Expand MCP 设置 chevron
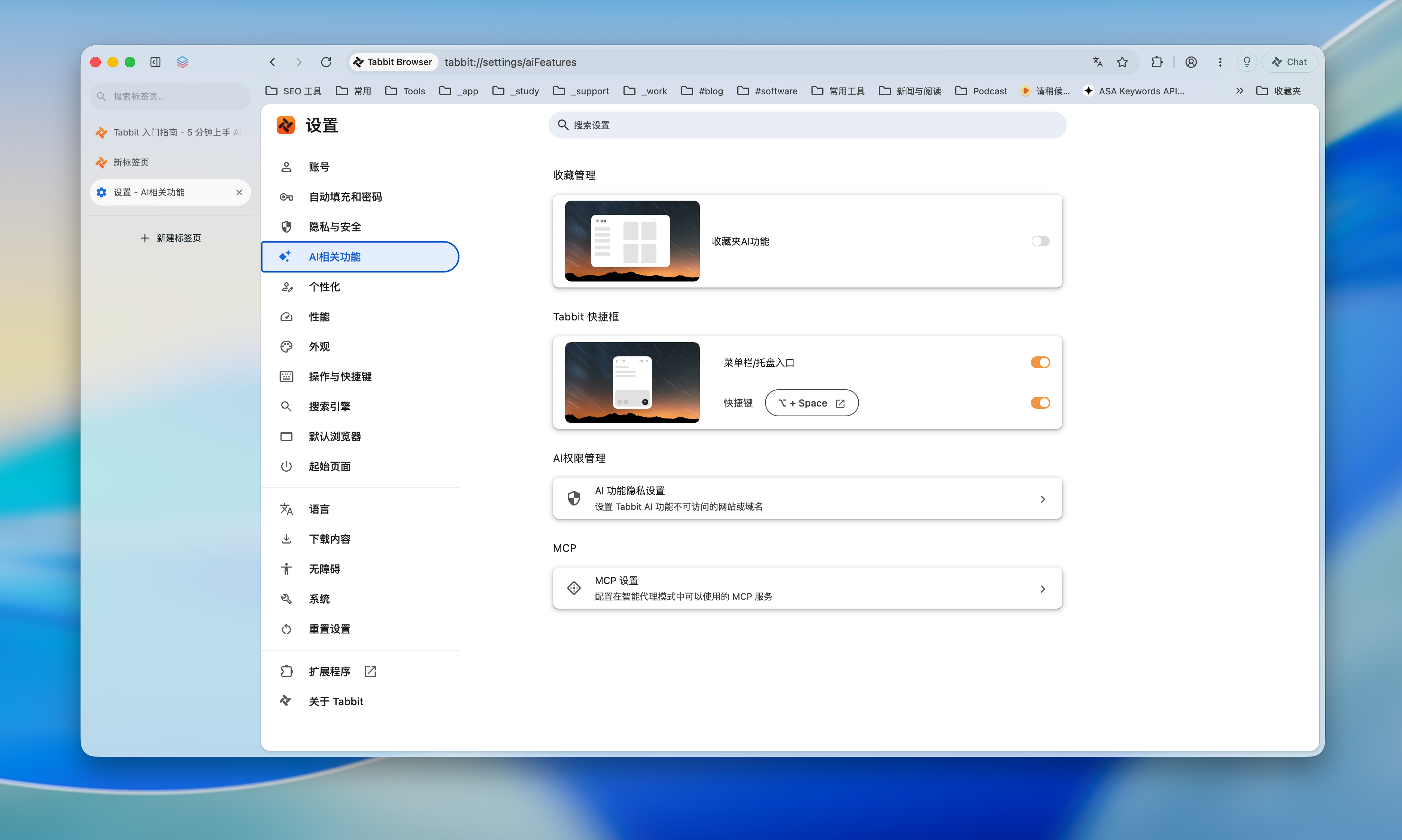 pos(1043,589)
